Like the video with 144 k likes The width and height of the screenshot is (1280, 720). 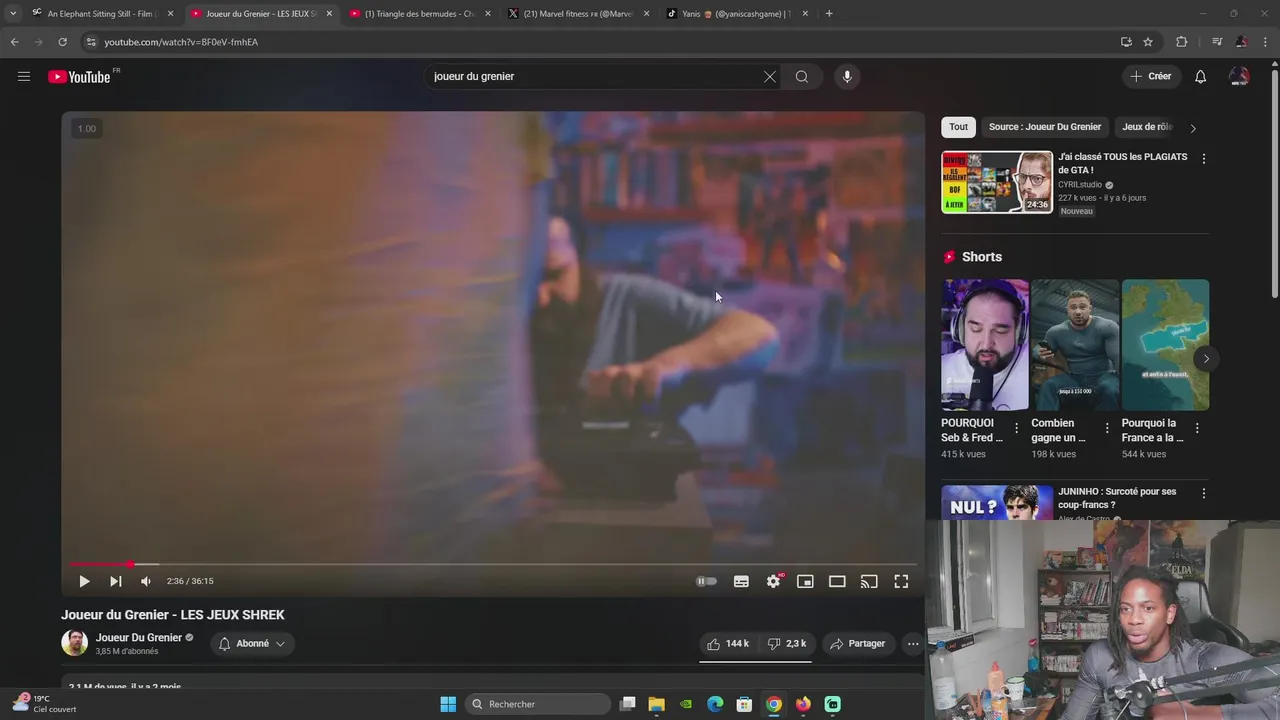point(728,644)
